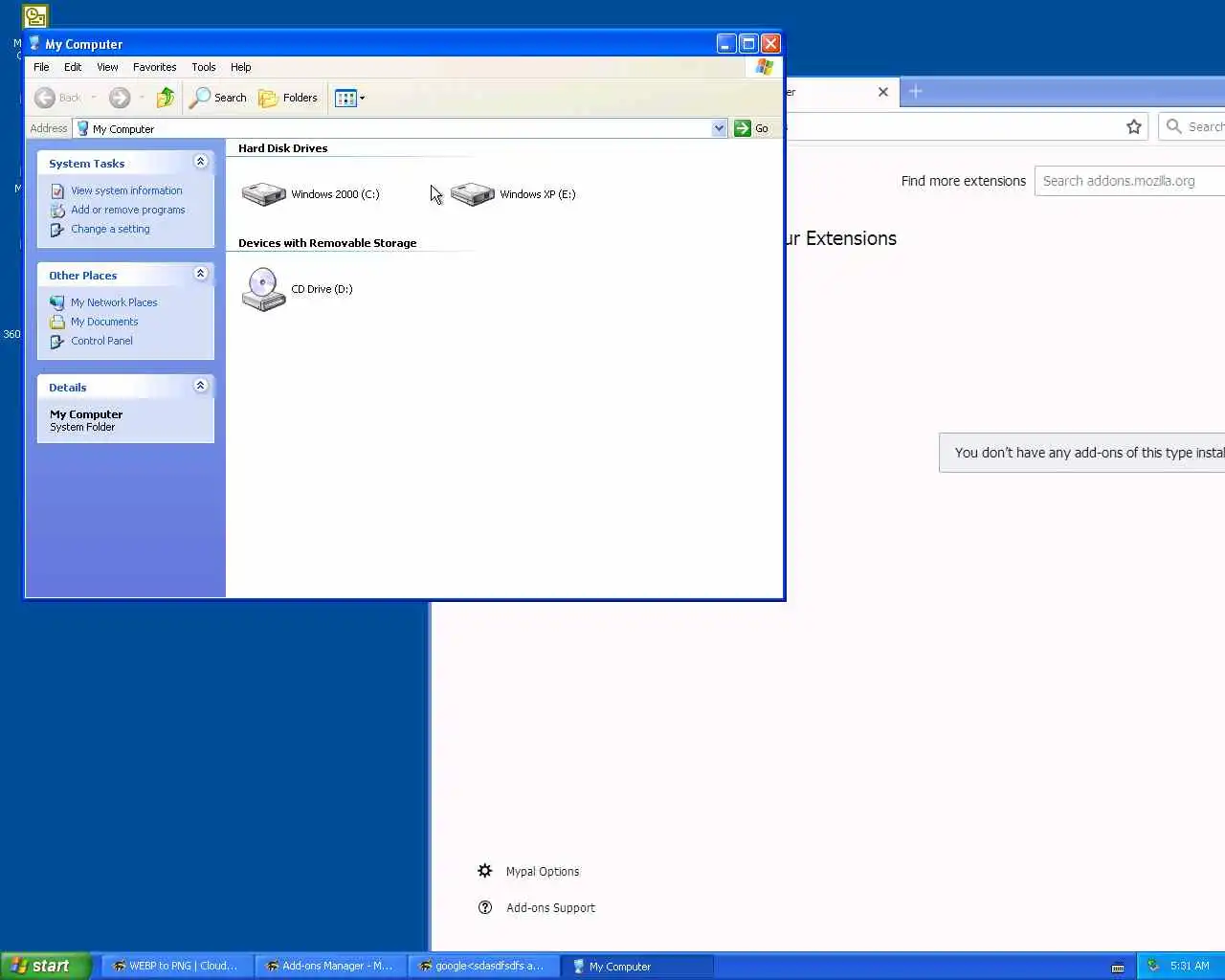Open the Favorites menu
Image resolution: width=1225 pixels, height=980 pixels.
point(154,67)
